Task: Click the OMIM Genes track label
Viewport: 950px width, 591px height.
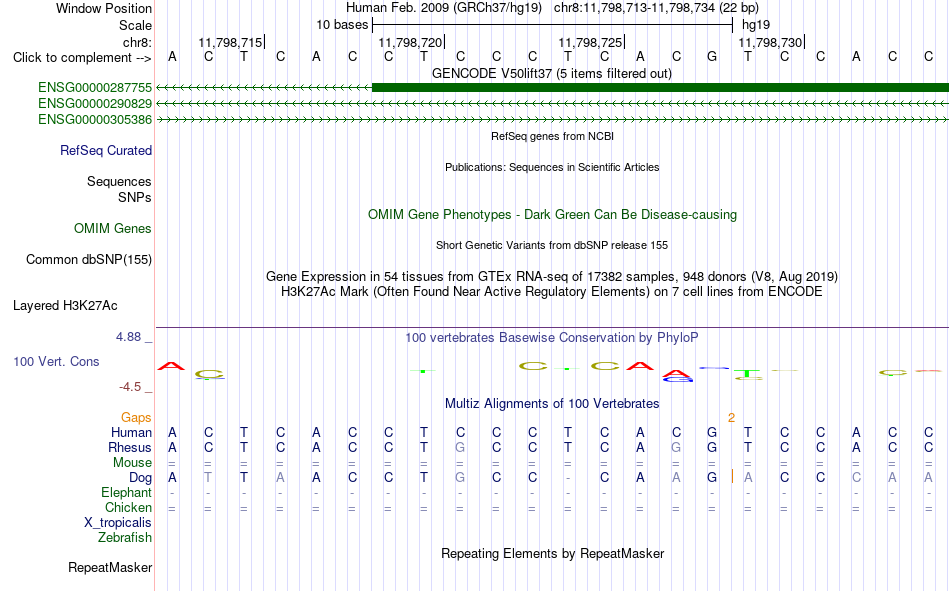Action: (113, 229)
